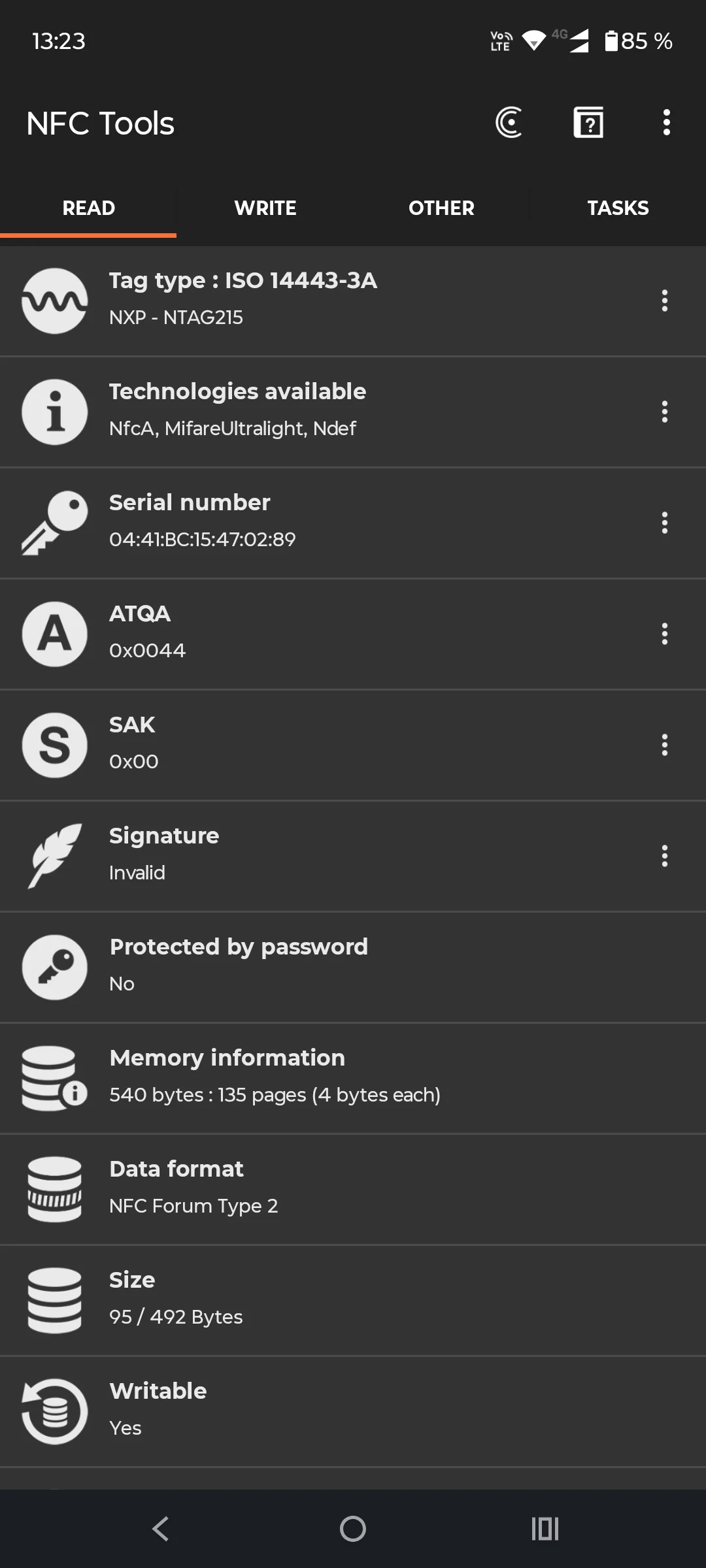Screen dimensions: 706x1568
Task: Tap the Memory information database icon
Action: click(x=55, y=1078)
